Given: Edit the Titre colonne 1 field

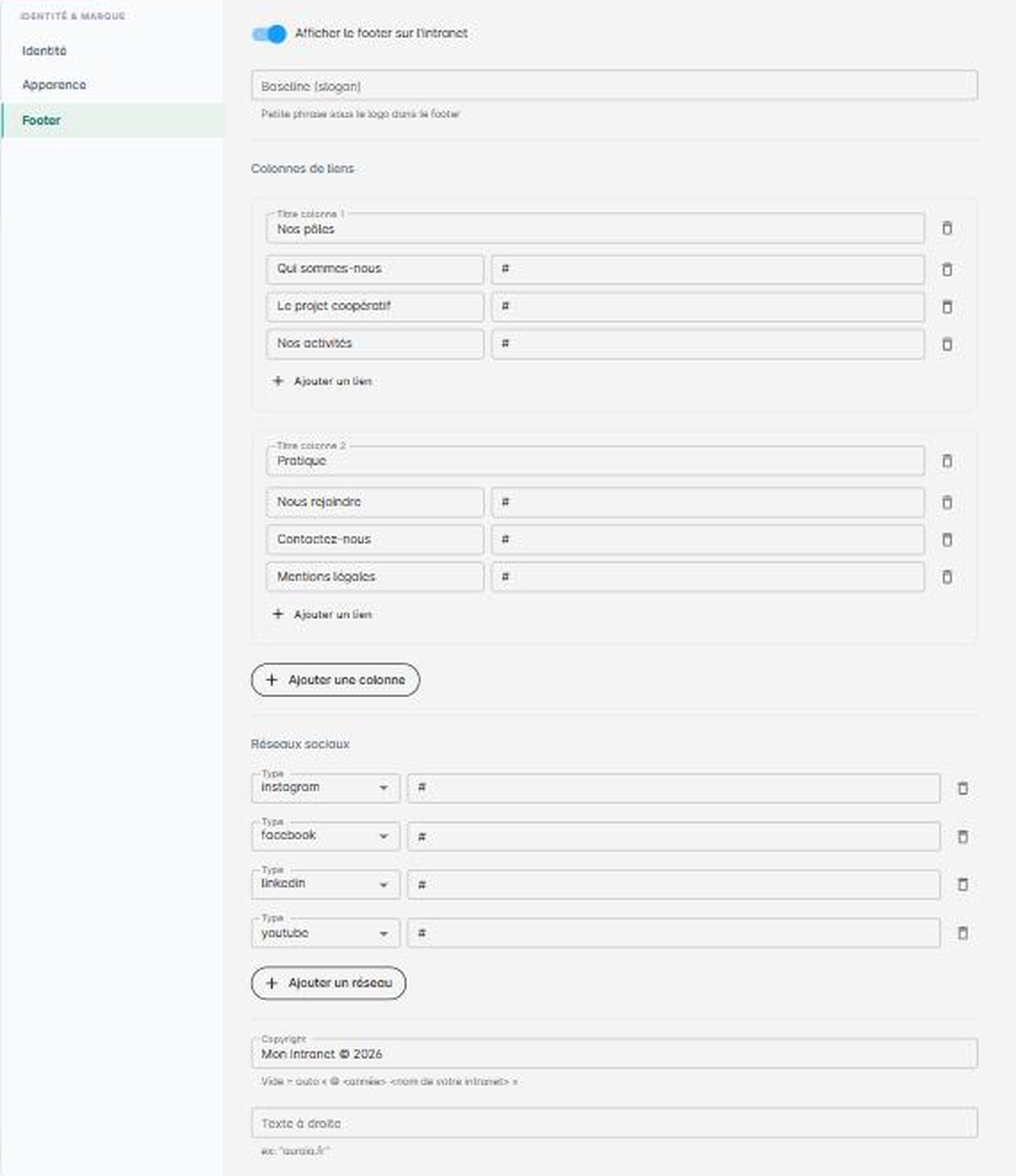Looking at the screenshot, I should [595, 228].
